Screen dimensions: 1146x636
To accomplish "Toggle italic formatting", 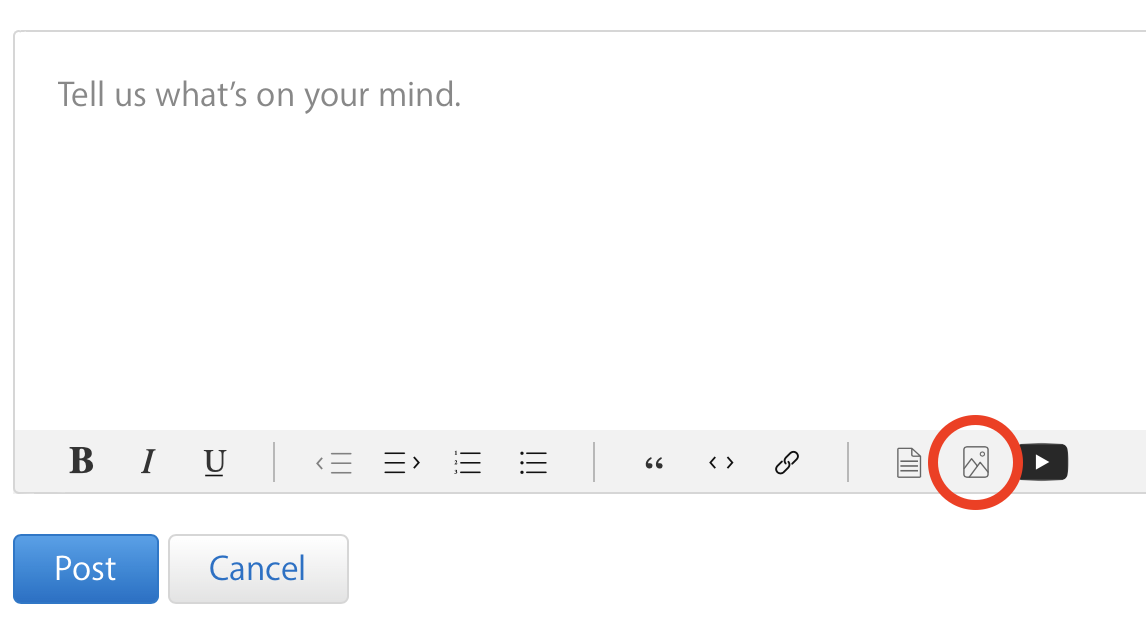I will [x=148, y=462].
